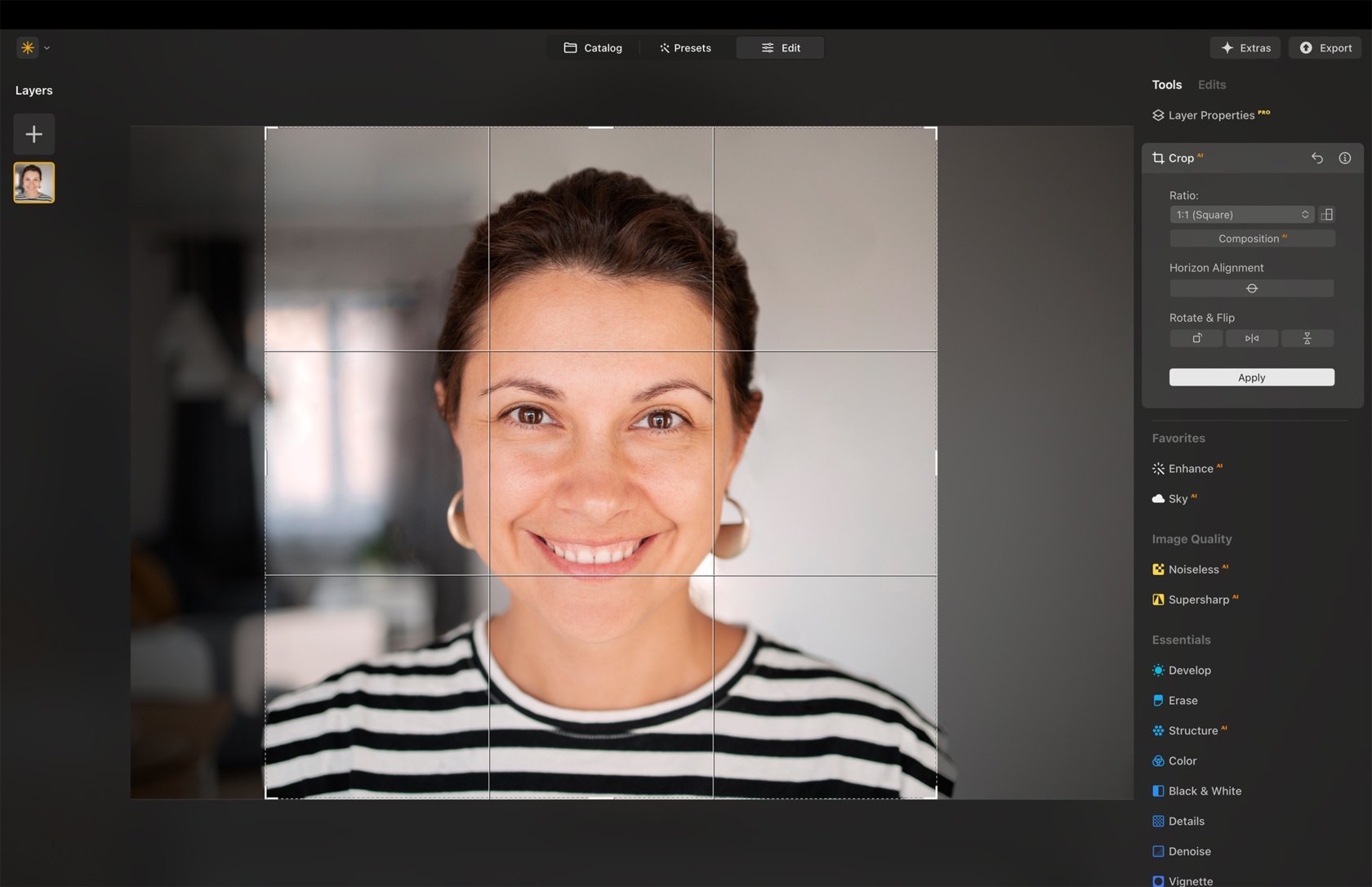This screenshot has height=887, width=1372.
Task: Open the Luminar logo menu chevron
Action: (x=47, y=48)
